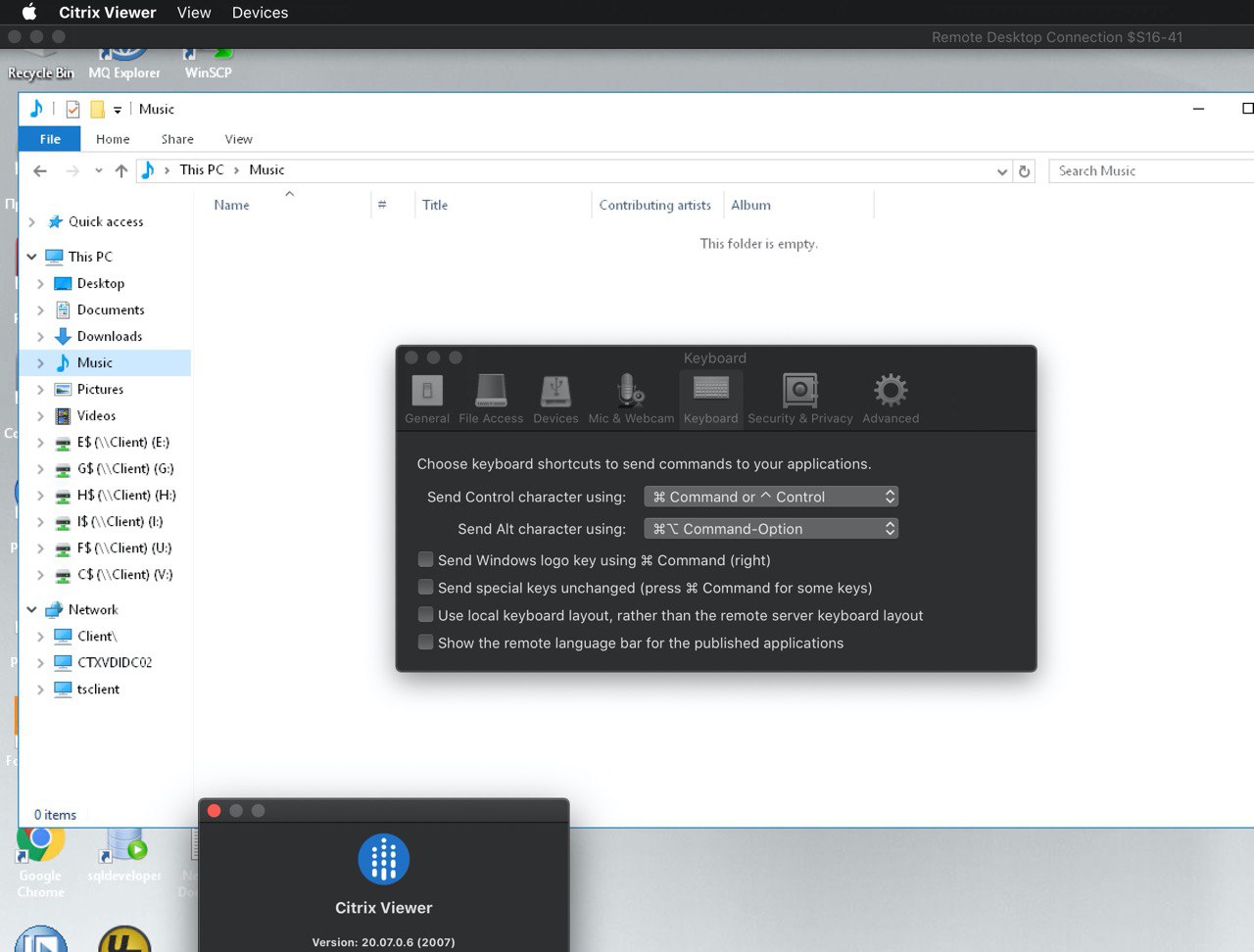Click Explorer forward navigation arrow
This screenshot has width=1254, height=952.
point(72,170)
